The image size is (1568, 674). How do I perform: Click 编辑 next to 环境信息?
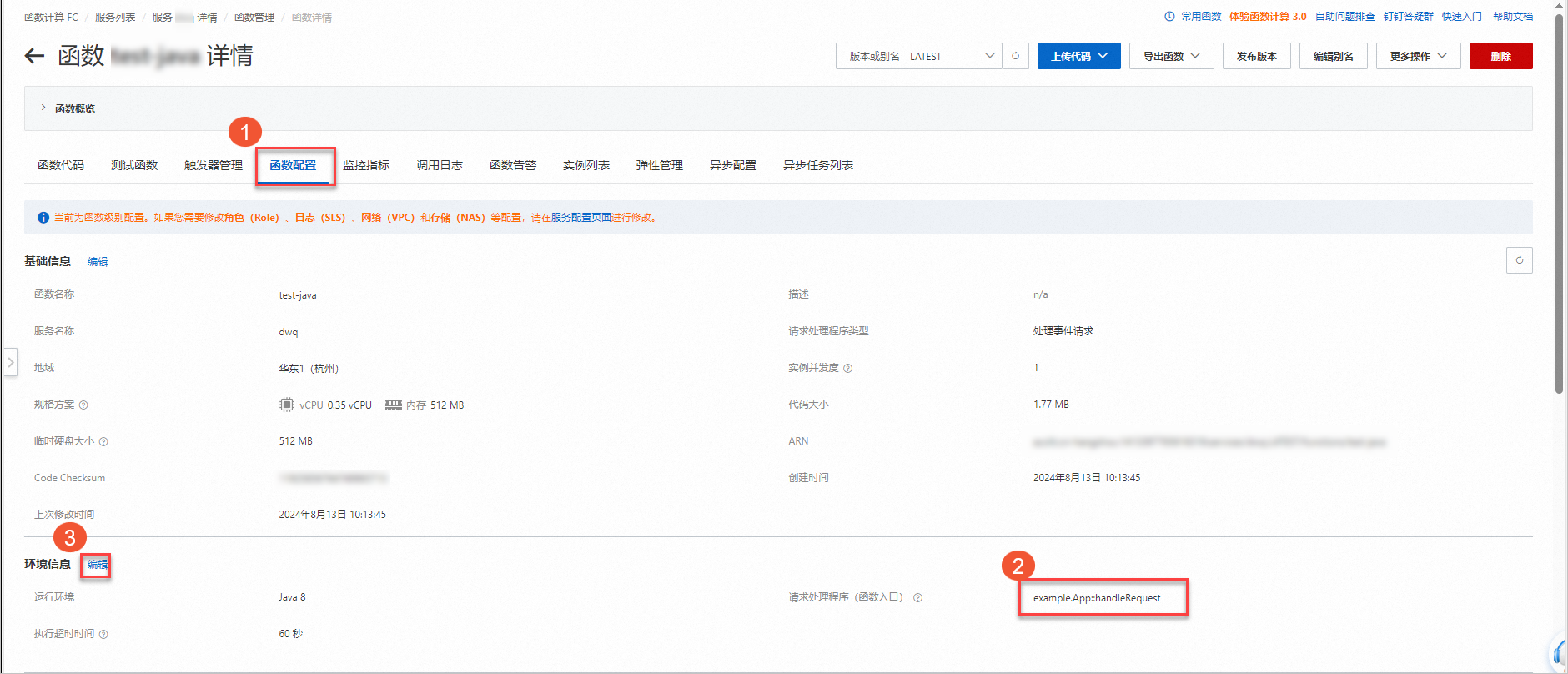click(x=98, y=565)
